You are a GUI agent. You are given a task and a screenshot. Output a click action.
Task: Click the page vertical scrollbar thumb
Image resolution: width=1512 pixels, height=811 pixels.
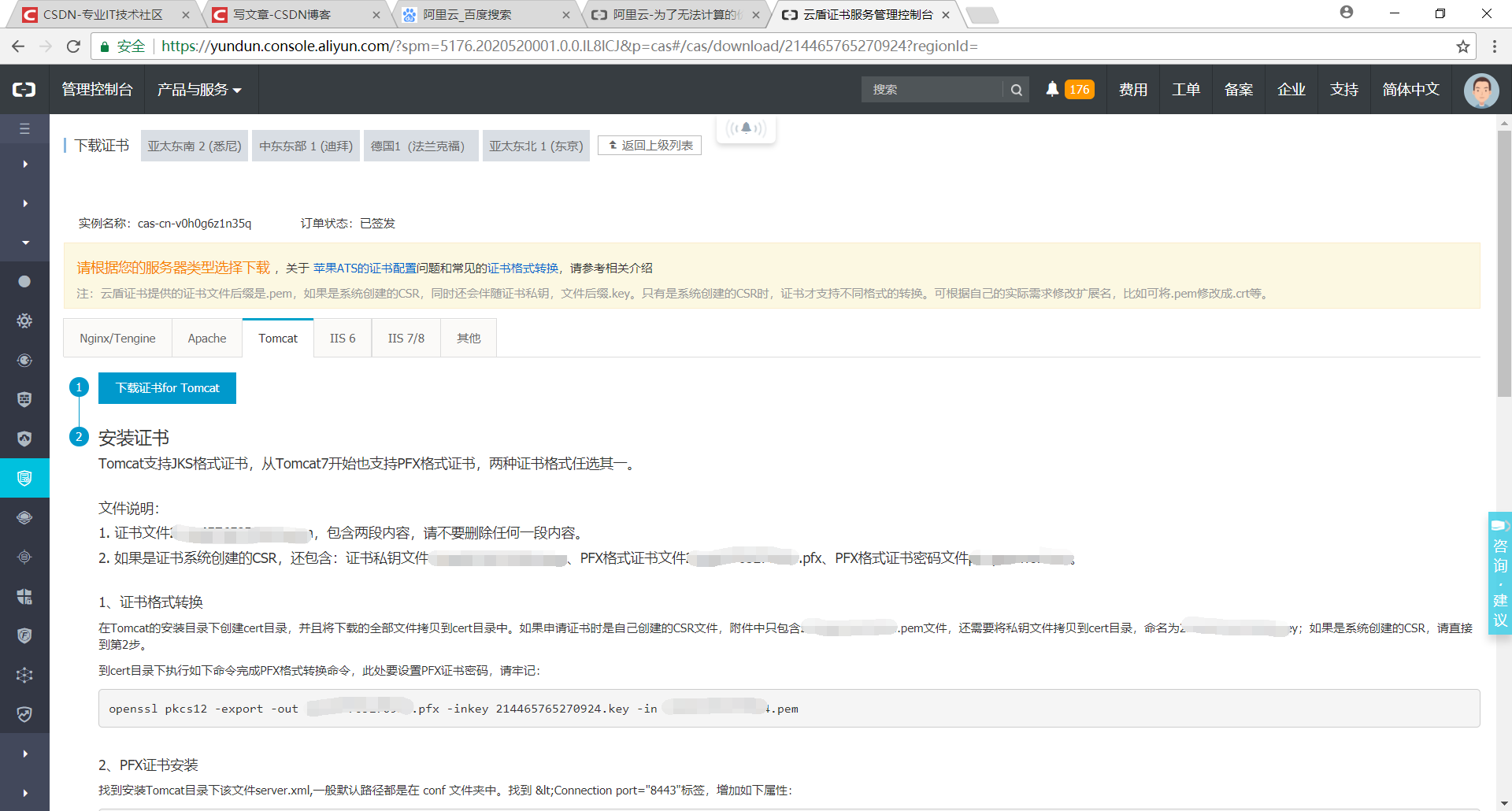(x=1504, y=264)
